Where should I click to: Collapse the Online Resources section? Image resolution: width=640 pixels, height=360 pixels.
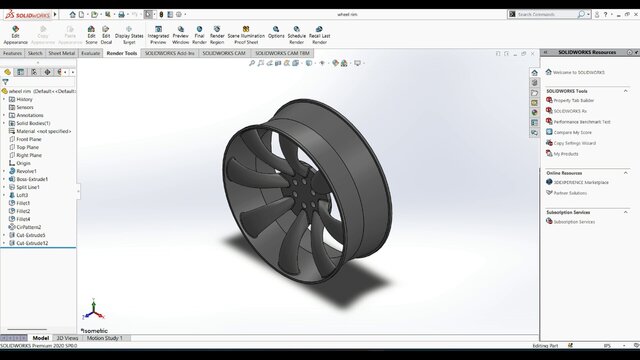pyautogui.click(x=625, y=173)
